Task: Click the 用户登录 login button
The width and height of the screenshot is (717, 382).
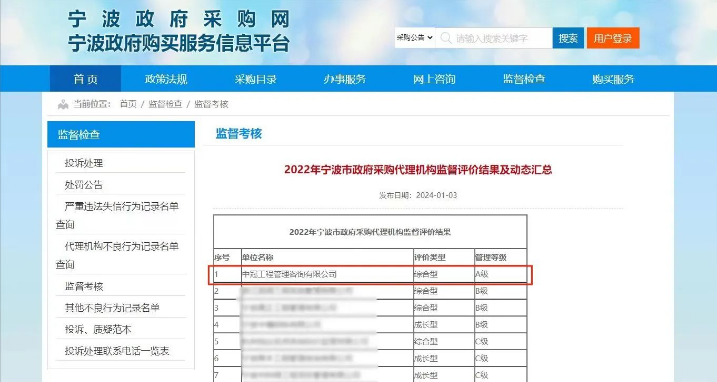Action: (x=613, y=38)
